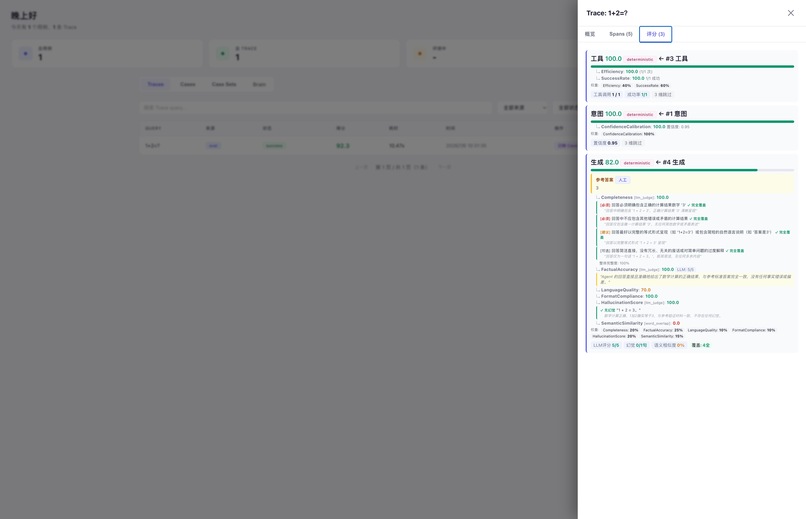
Task: Click the 生成 82.0 progress bar
Action: [x=692, y=170]
